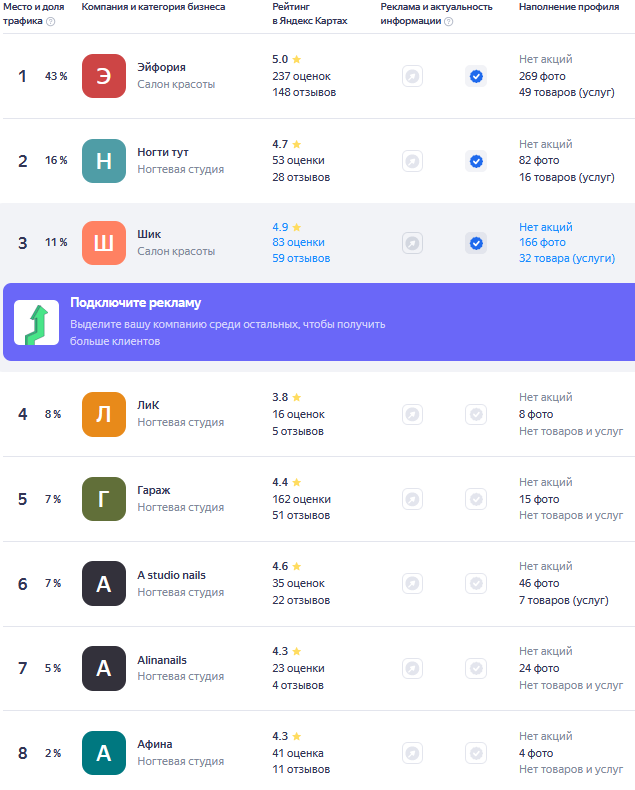Click the orange Шик company avatar

[104, 243]
